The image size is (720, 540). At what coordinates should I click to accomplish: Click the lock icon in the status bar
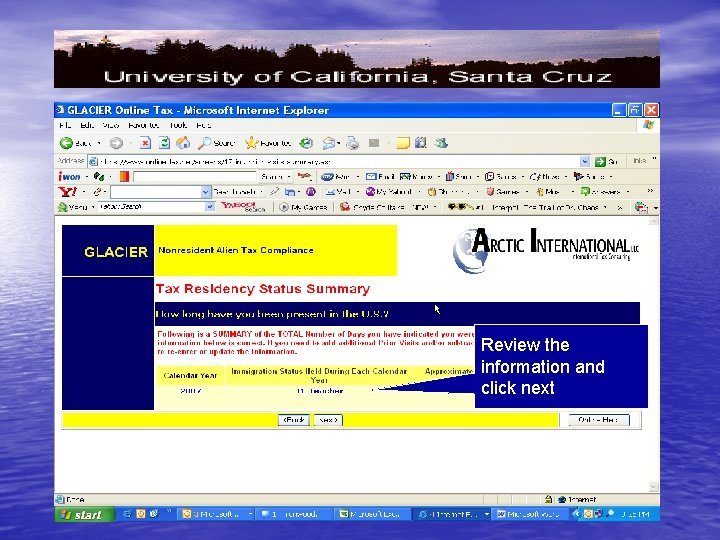548,499
